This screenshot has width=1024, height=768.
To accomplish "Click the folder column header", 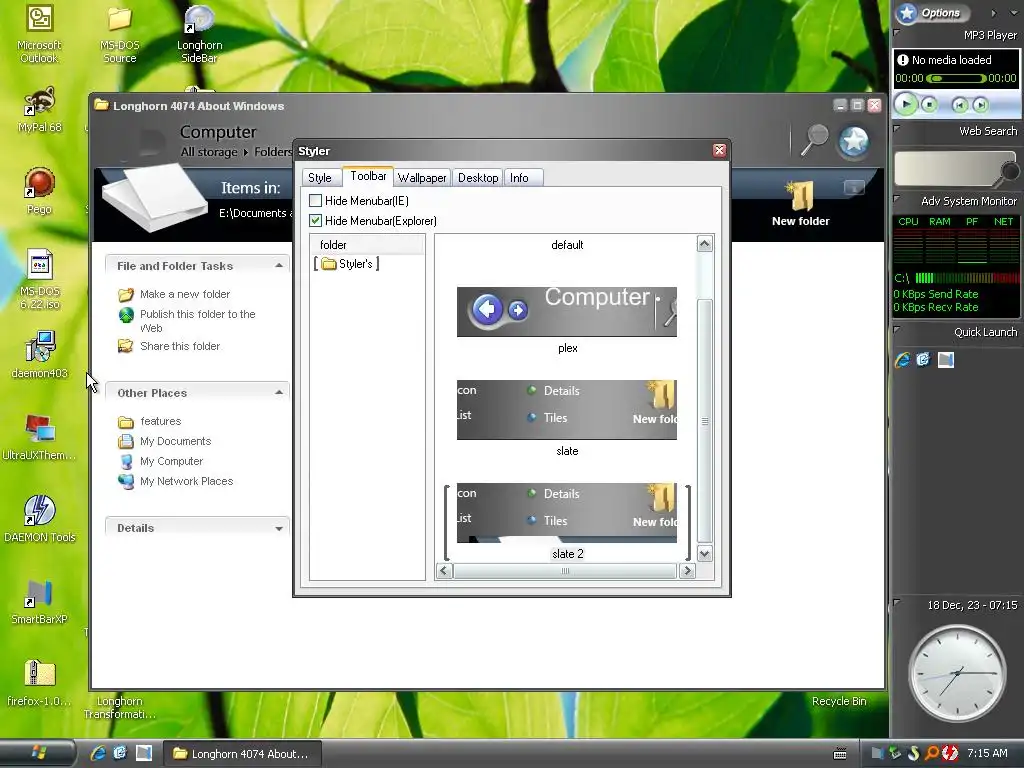I will coord(367,245).
